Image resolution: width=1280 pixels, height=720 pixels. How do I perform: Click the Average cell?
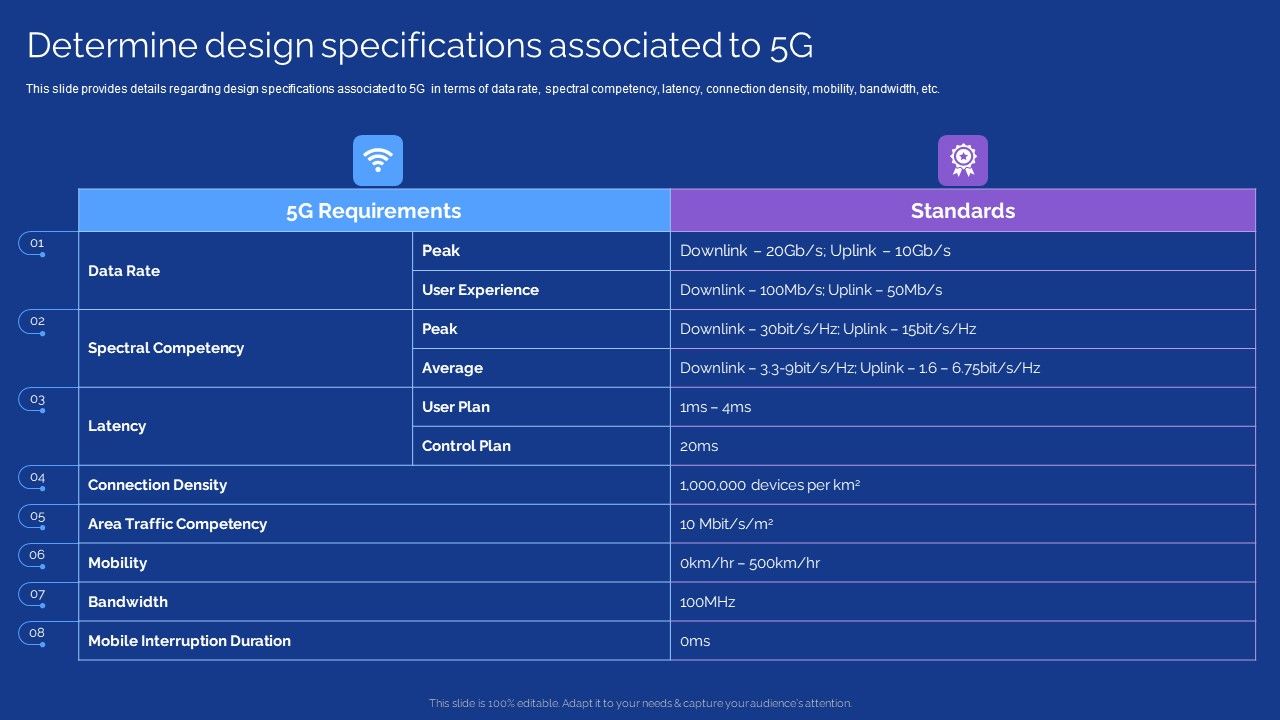541,367
